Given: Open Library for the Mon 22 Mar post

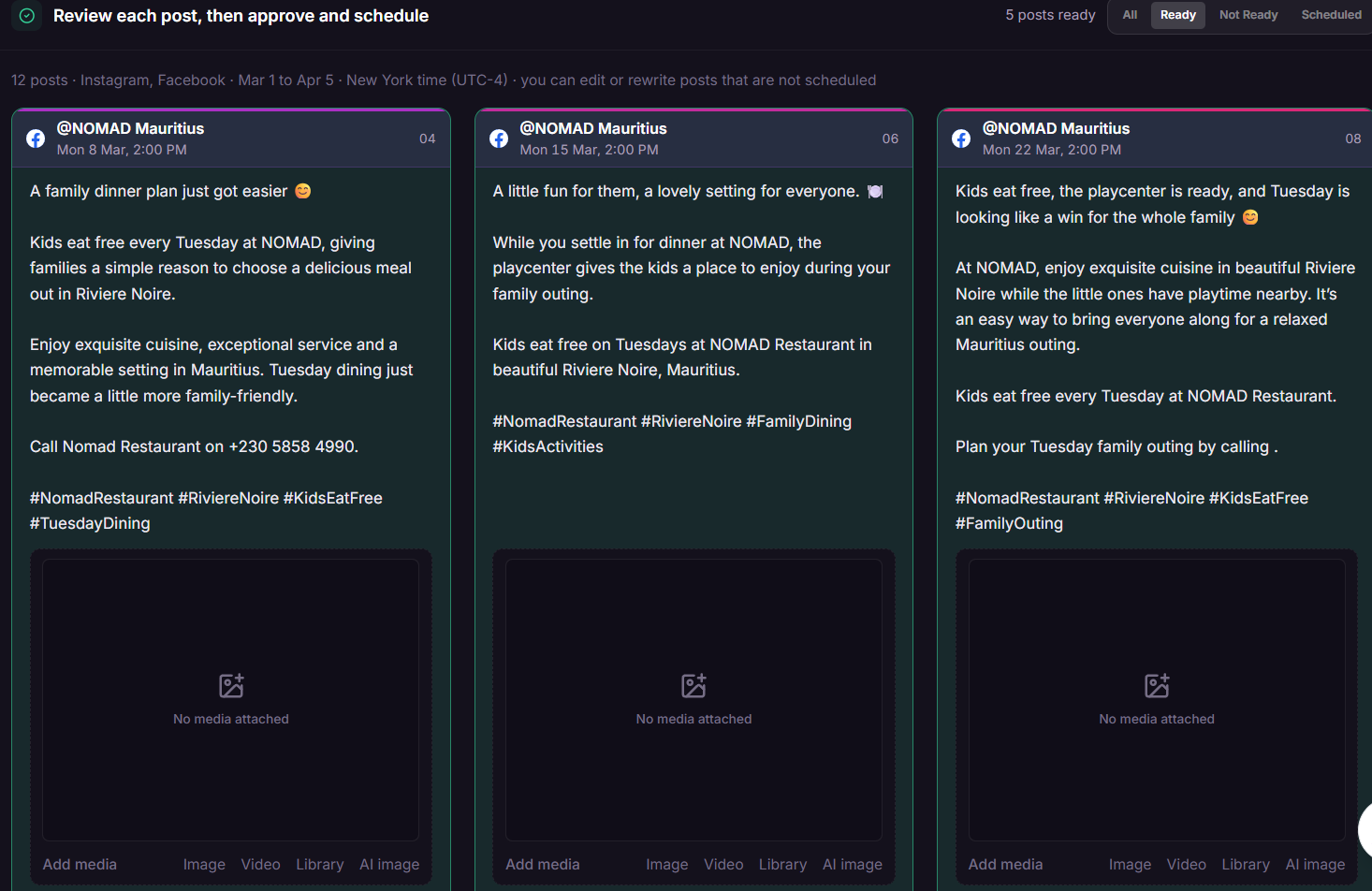Looking at the screenshot, I should [1246, 865].
